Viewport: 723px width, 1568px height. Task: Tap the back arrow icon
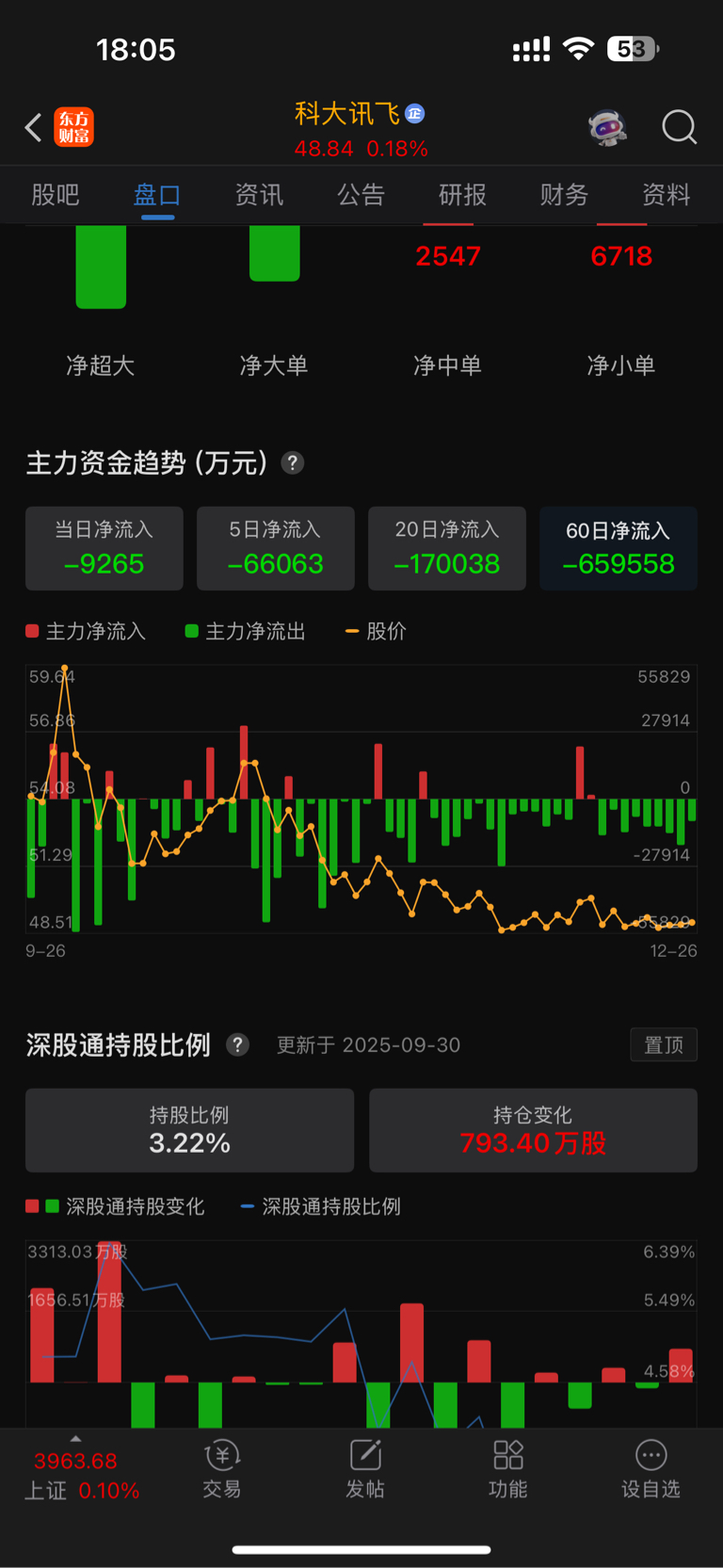34,127
